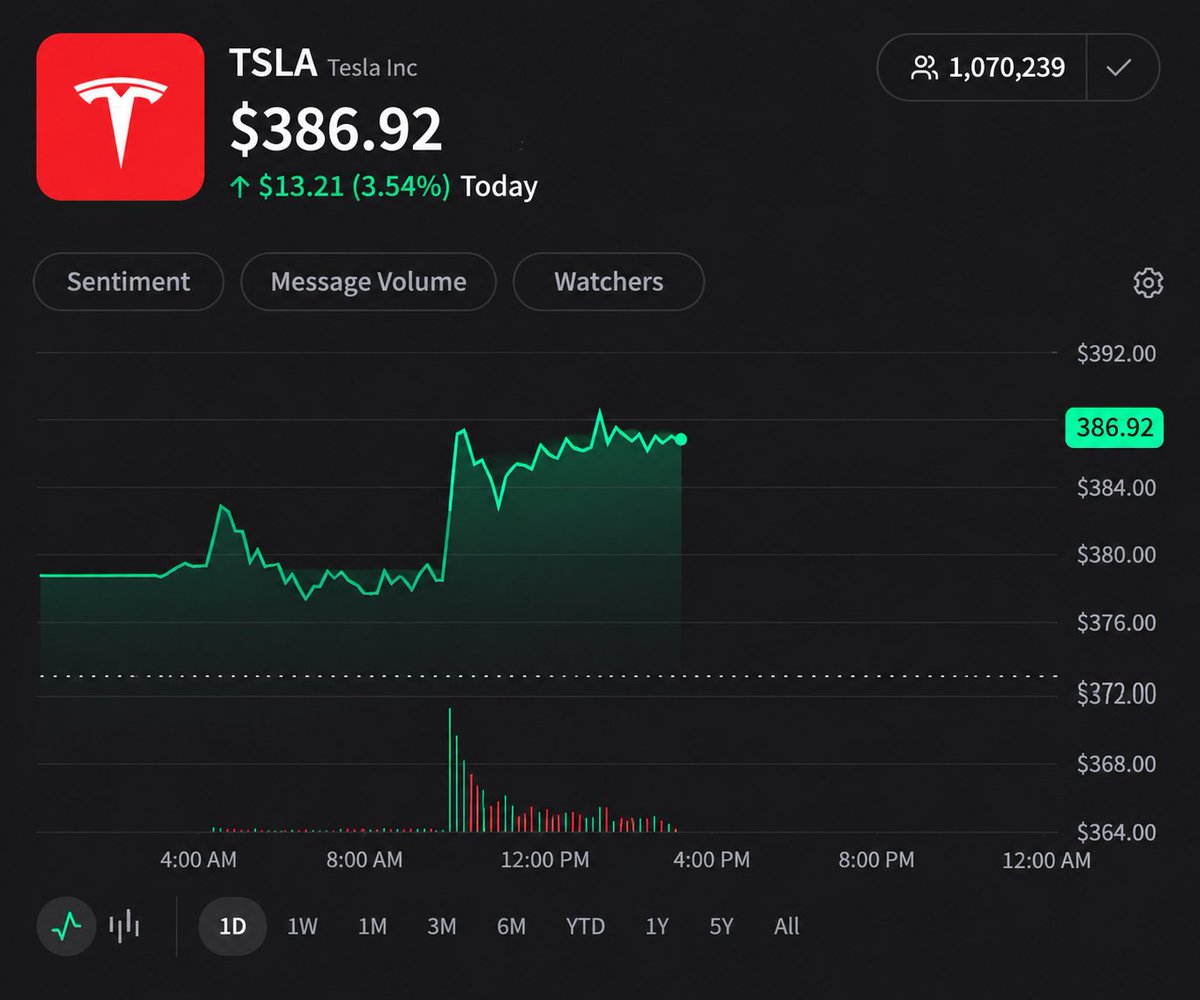Select the 1M time range

372,927
